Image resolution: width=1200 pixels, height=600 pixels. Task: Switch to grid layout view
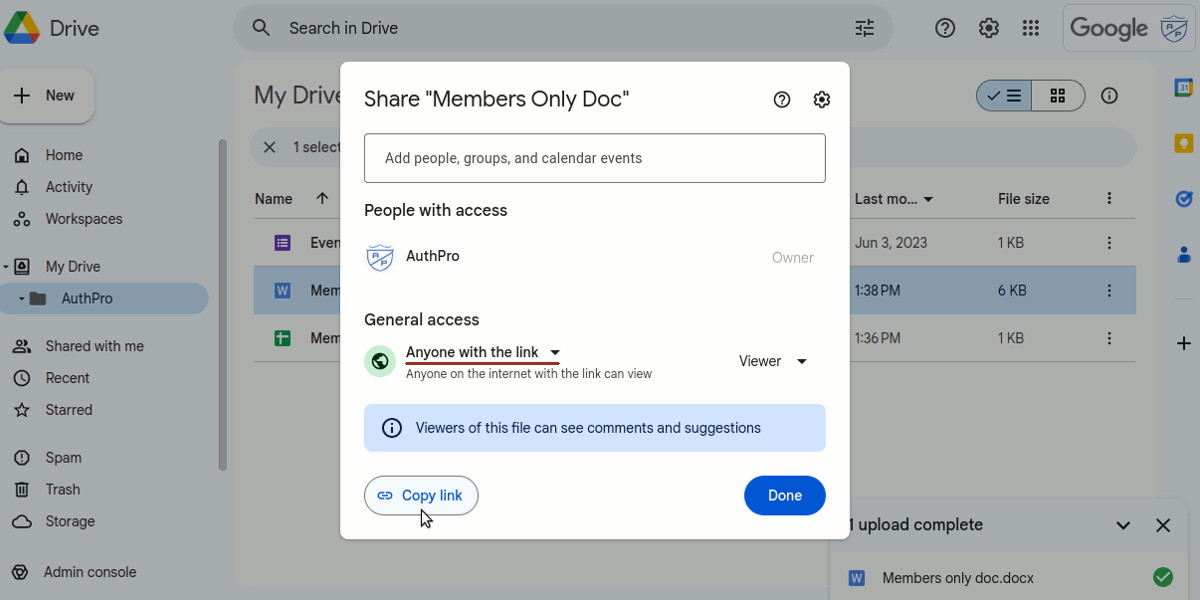tap(1058, 96)
